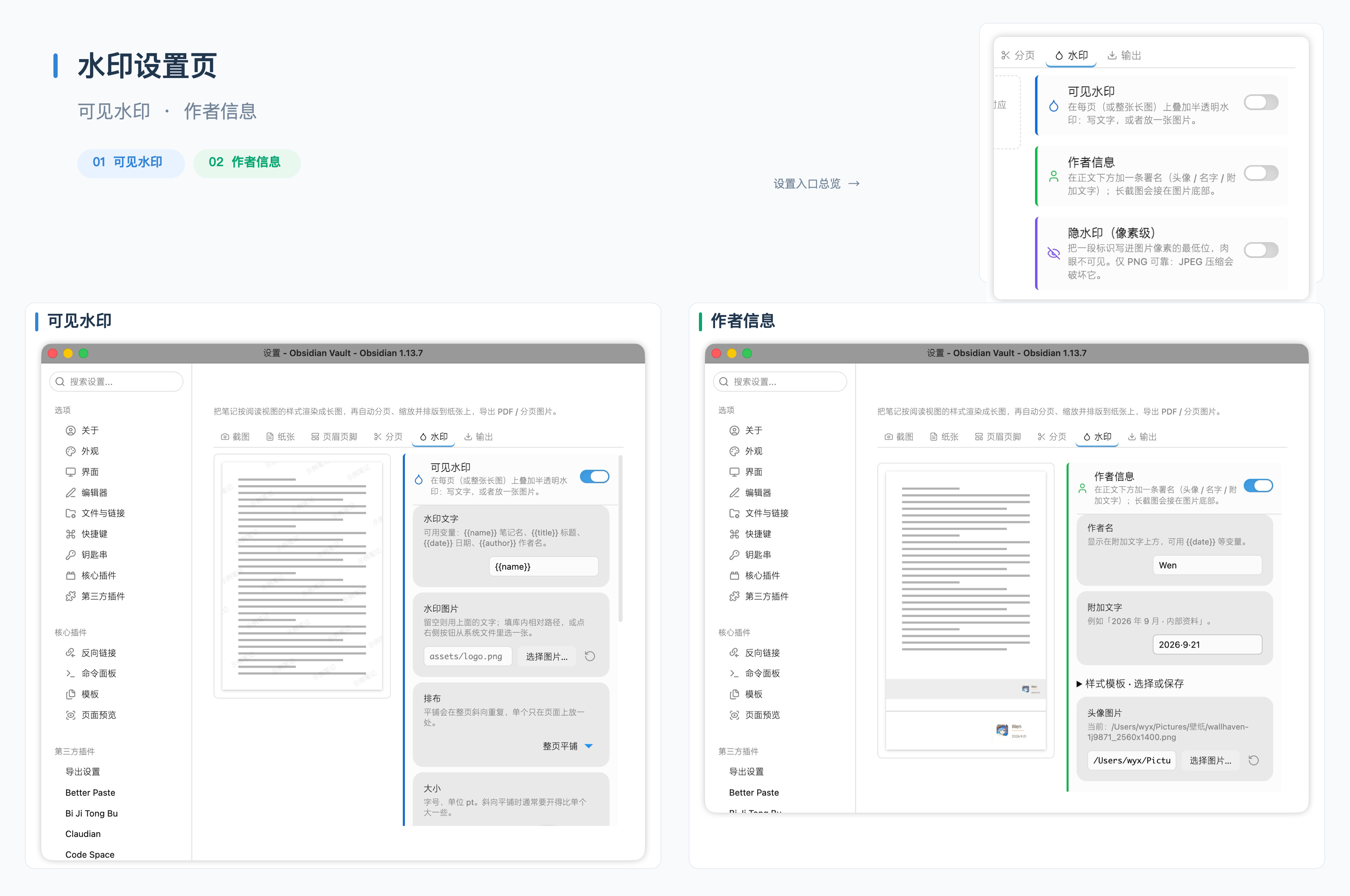
Task: Open 关于 in left window sidebar
Action: click(90, 430)
